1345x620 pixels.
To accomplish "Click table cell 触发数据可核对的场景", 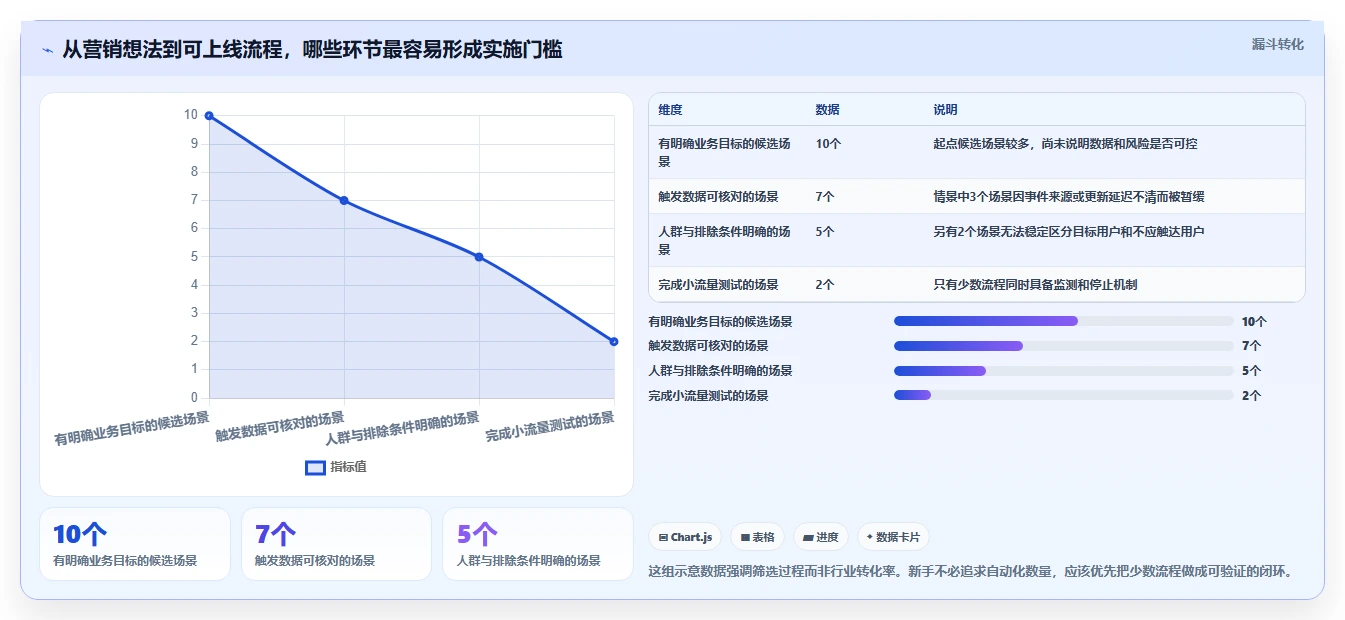I will 718,197.
